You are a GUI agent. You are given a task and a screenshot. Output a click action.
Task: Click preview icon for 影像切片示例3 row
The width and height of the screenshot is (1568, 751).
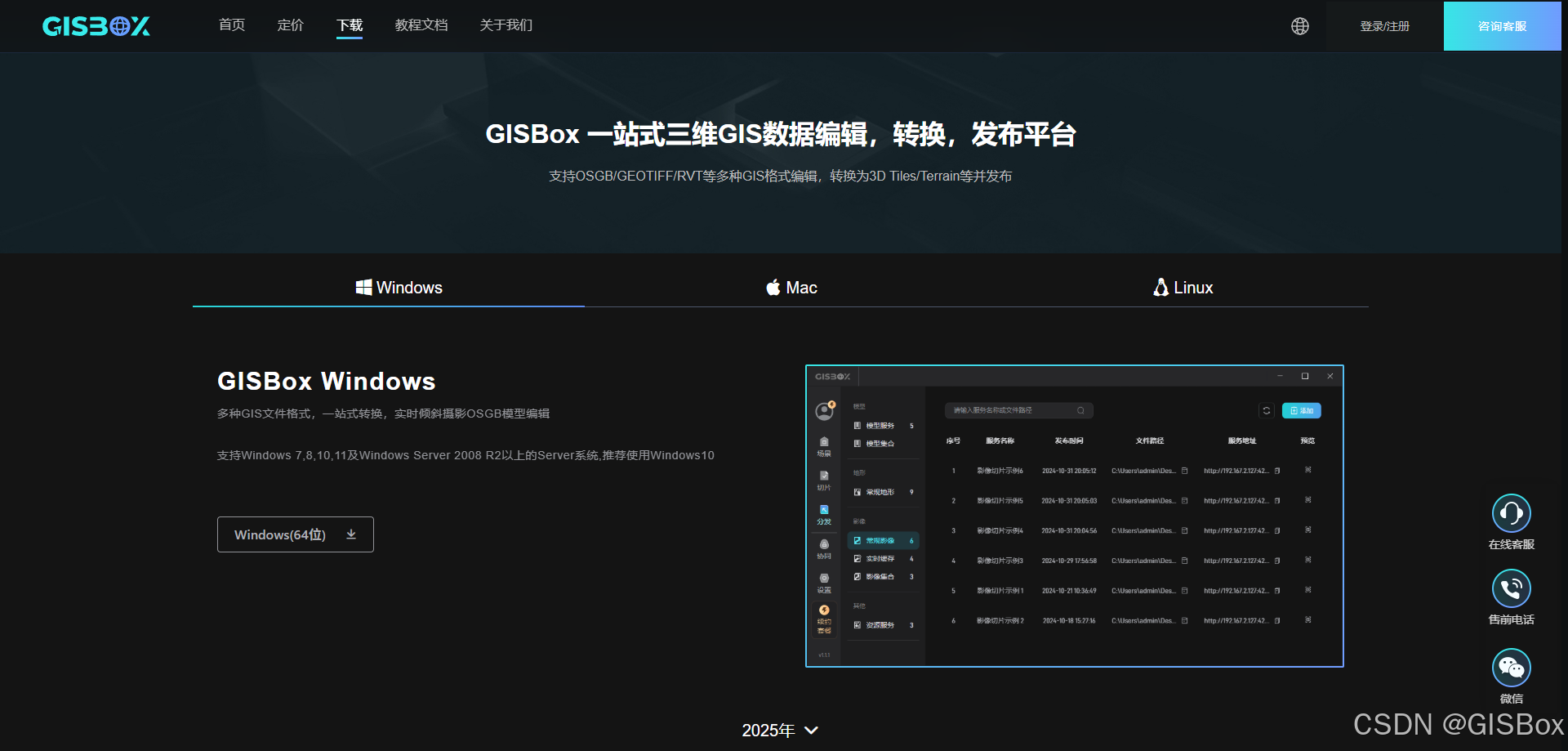[x=1308, y=560]
